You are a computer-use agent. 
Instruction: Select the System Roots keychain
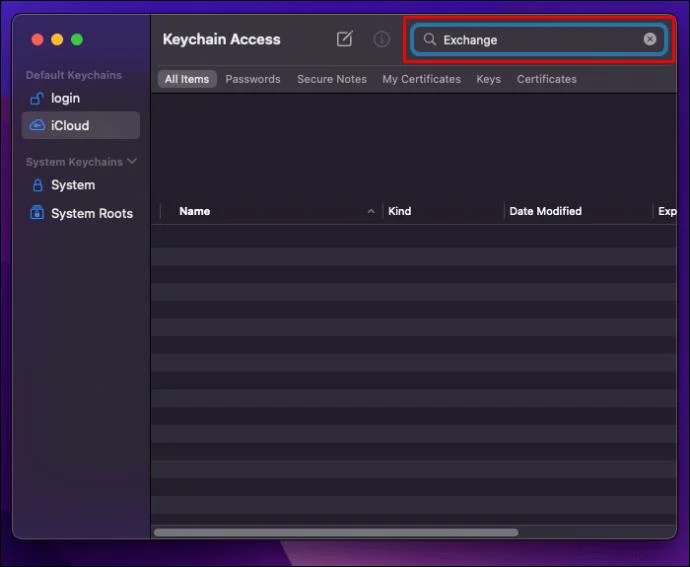(81, 213)
